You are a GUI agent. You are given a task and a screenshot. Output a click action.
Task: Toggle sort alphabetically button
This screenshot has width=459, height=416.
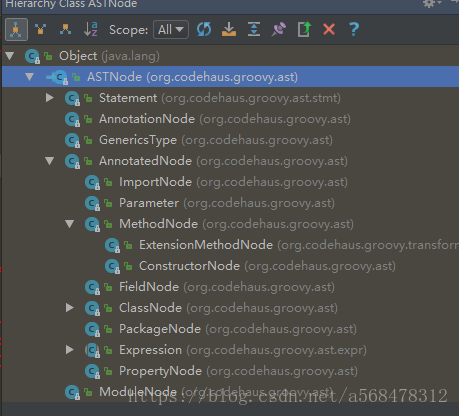pyautogui.click(x=91, y=30)
